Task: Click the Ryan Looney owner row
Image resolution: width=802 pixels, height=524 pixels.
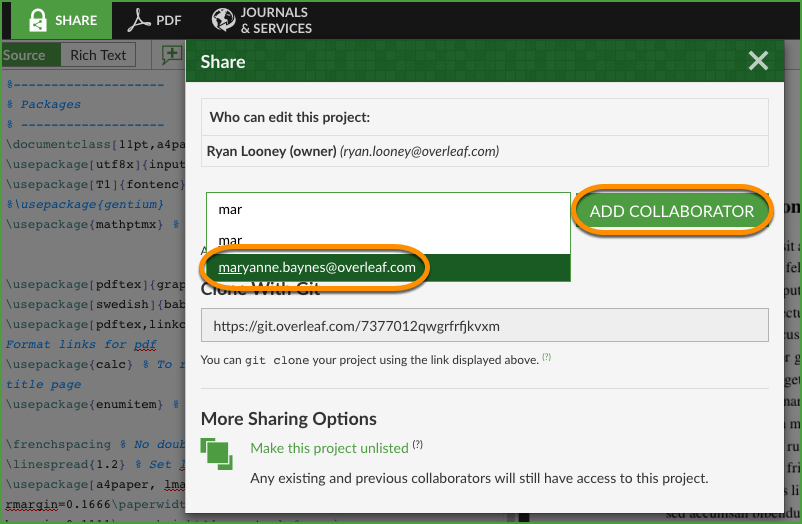Action: tap(484, 151)
